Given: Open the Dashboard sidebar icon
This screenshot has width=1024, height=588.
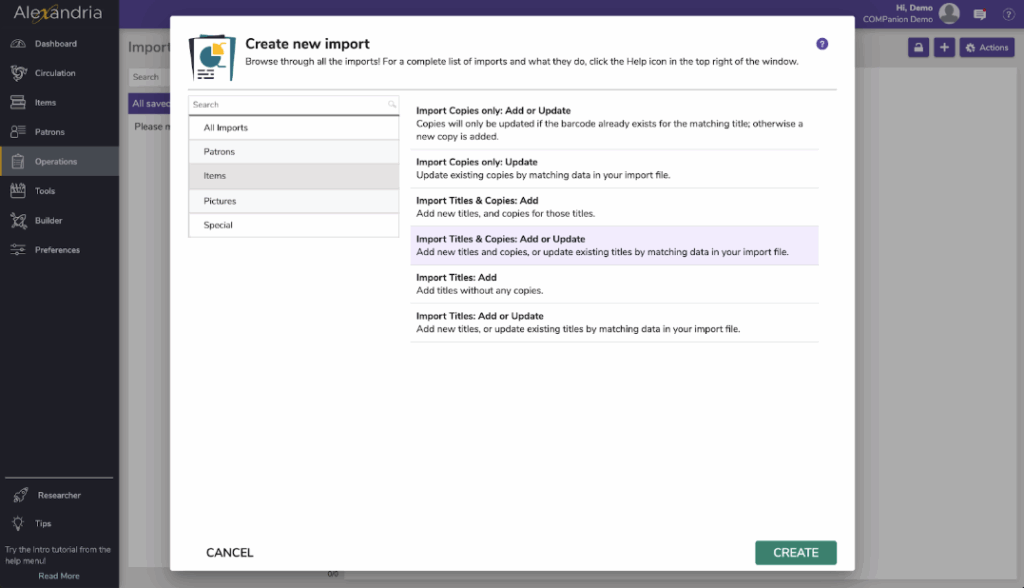Looking at the screenshot, I should coord(18,44).
